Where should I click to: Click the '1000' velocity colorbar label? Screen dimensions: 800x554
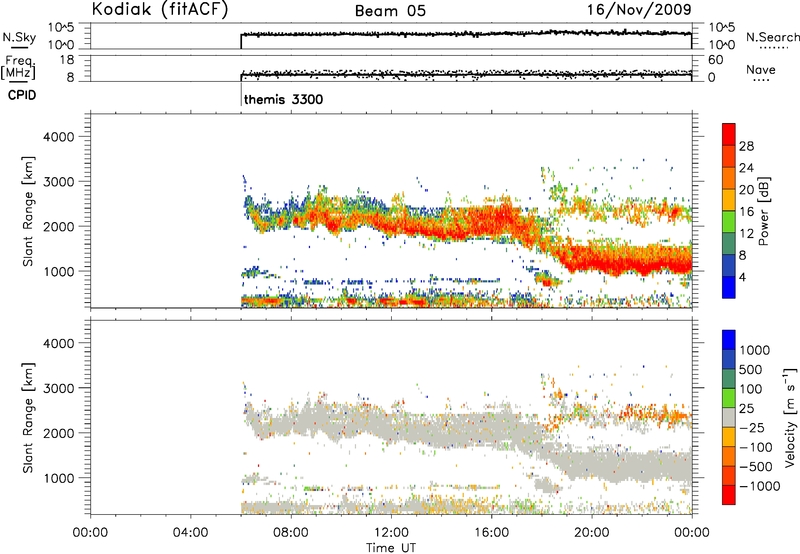(755, 350)
